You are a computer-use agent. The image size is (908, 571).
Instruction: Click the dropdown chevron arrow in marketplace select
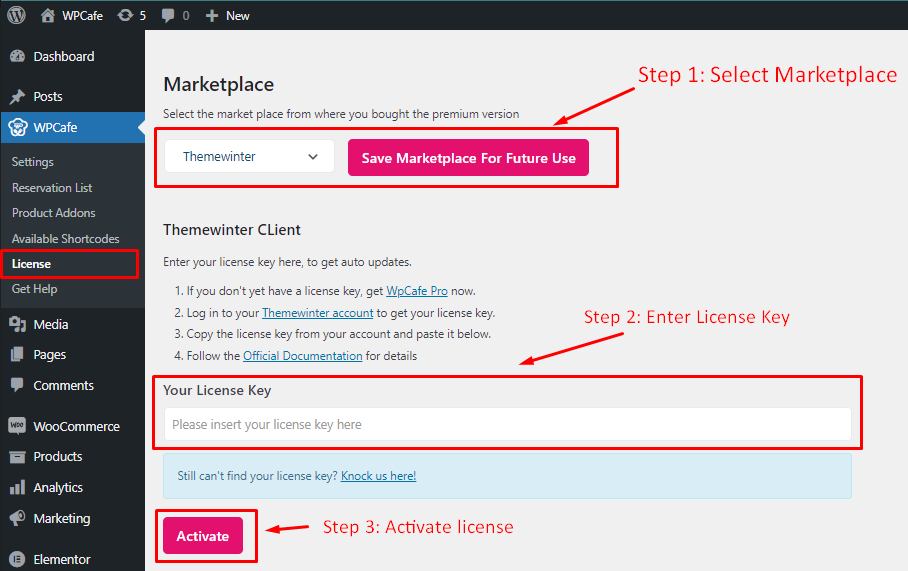tap(313, 156)
